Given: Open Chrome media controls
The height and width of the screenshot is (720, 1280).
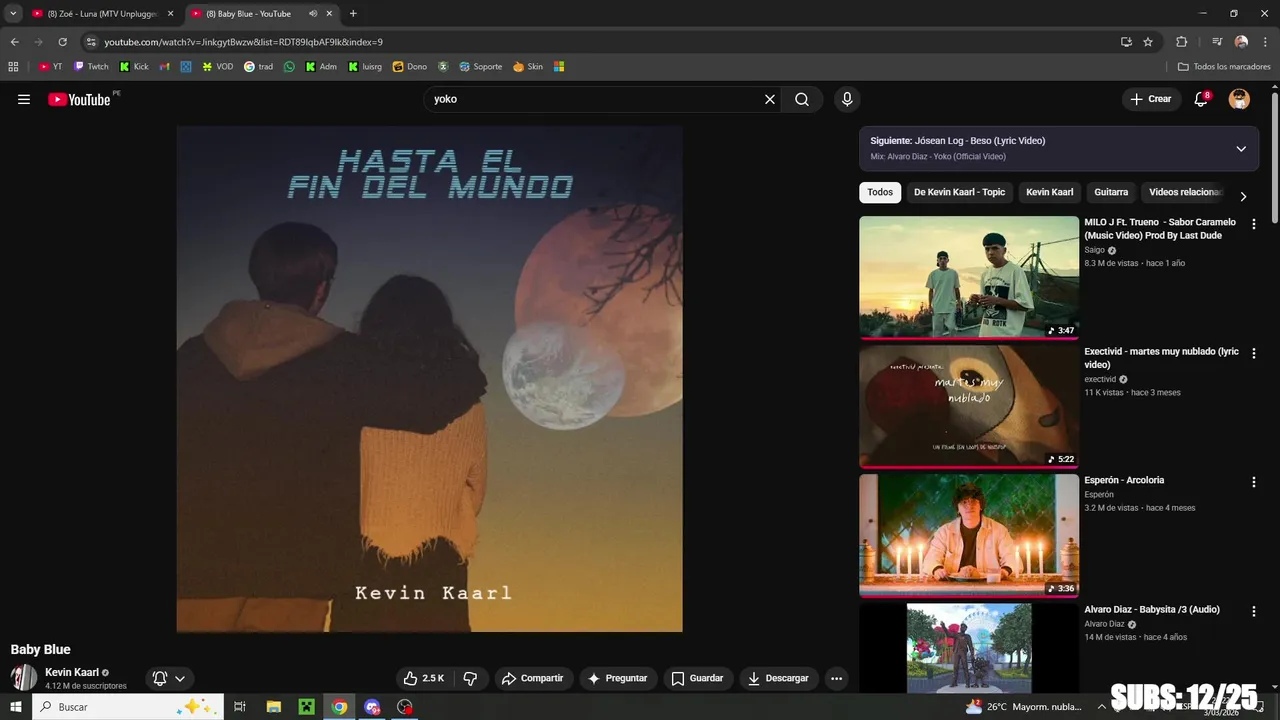Looking at the screenshot, I should [x=1217, y=42].
